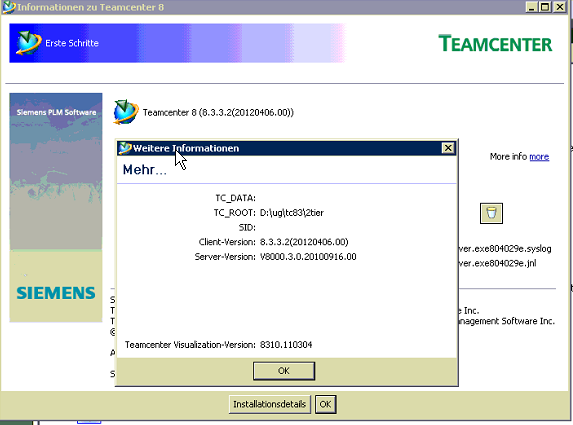The height and width of the screenshot is (425, 573).
Task: Open the Installationsdetails button
Action: pyautogui.click(x=270, y=404)
